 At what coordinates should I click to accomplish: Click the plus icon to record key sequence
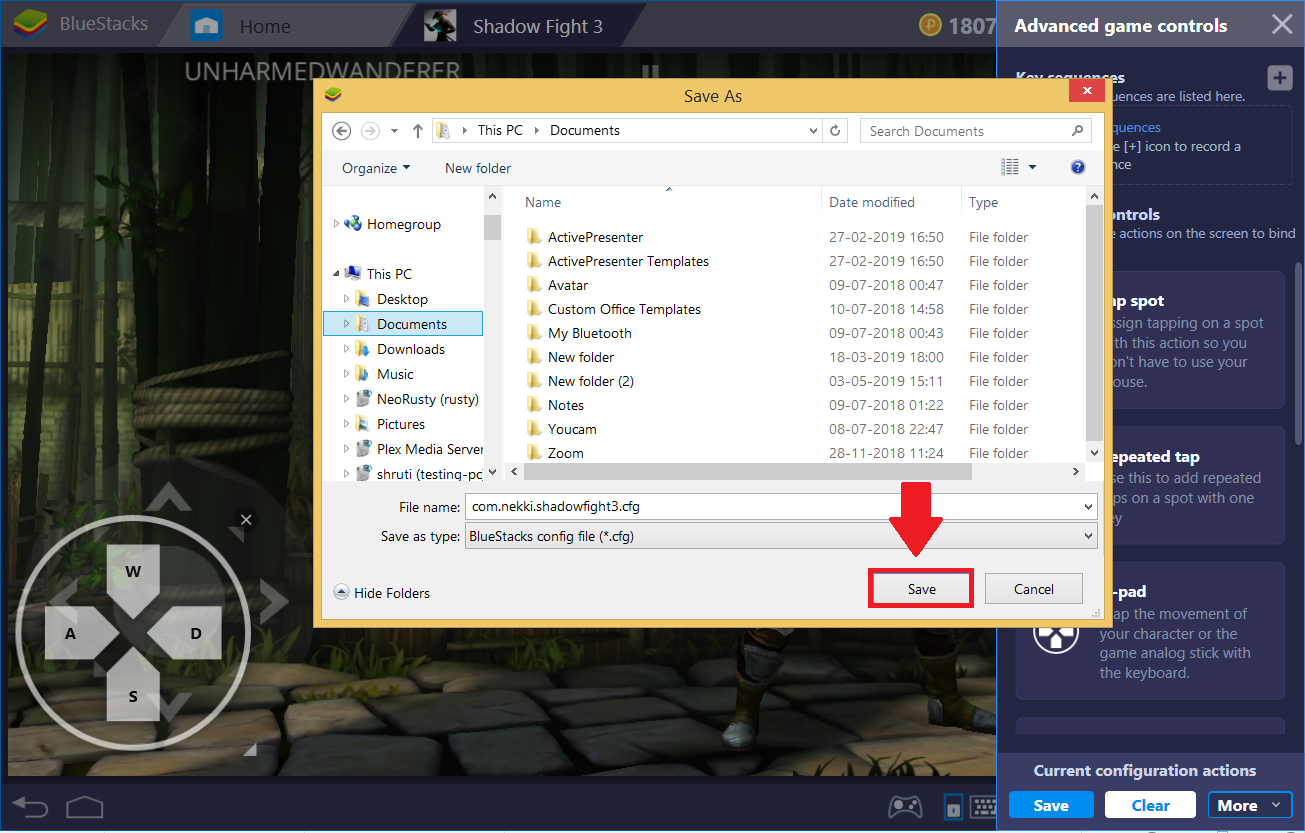pyautogui.click(x=1280, y=79)
